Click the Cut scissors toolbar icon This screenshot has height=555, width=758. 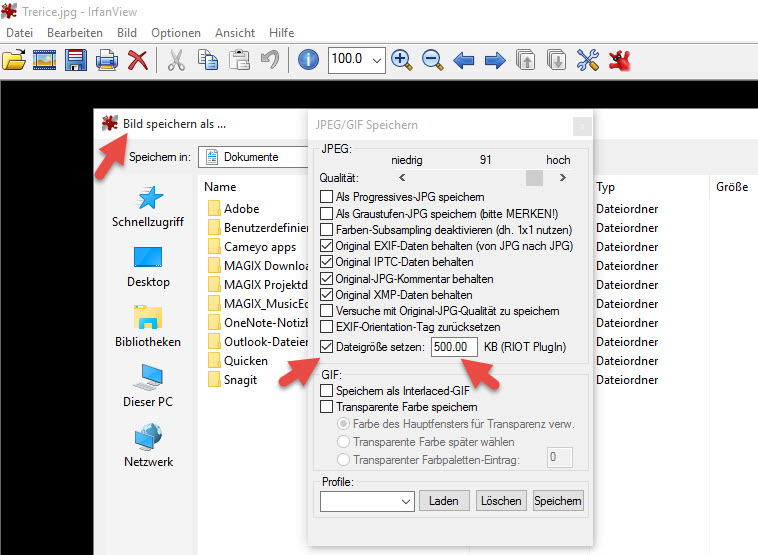[x=176, y=60]
